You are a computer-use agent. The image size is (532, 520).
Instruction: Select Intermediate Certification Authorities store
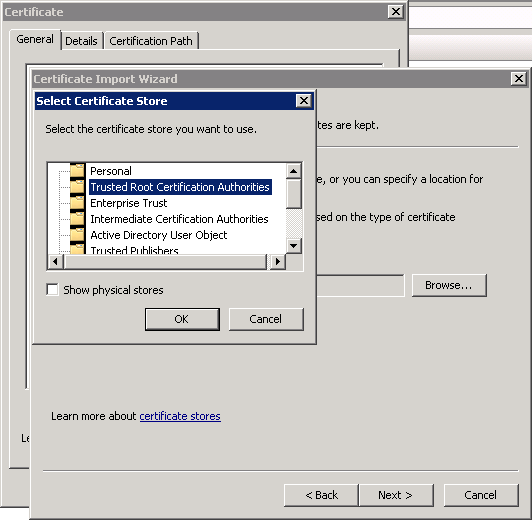pos(179,219)
